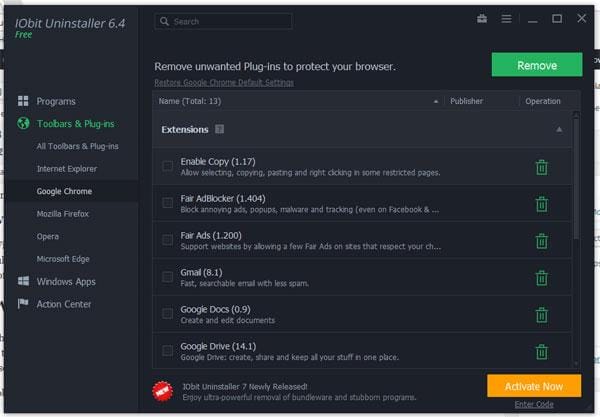Click the green Free edition label
The height and width of the screenshot is (417, 600).
click(24, 34)
